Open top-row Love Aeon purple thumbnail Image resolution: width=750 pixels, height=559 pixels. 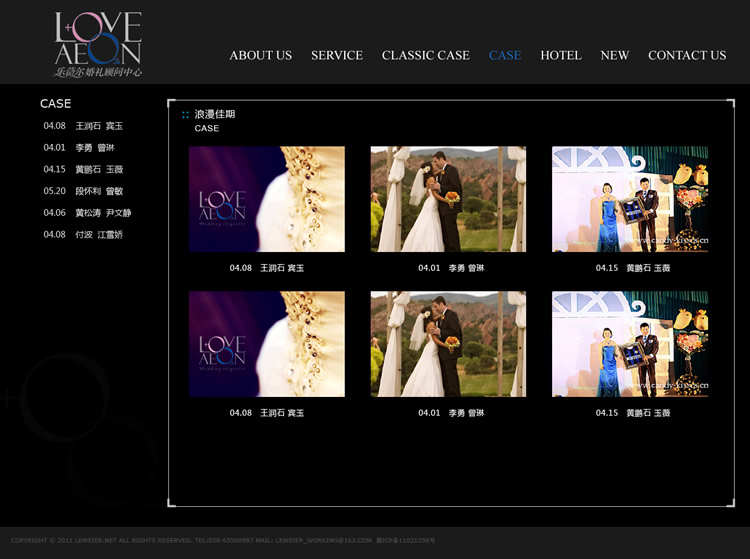(x=266, y=199)
